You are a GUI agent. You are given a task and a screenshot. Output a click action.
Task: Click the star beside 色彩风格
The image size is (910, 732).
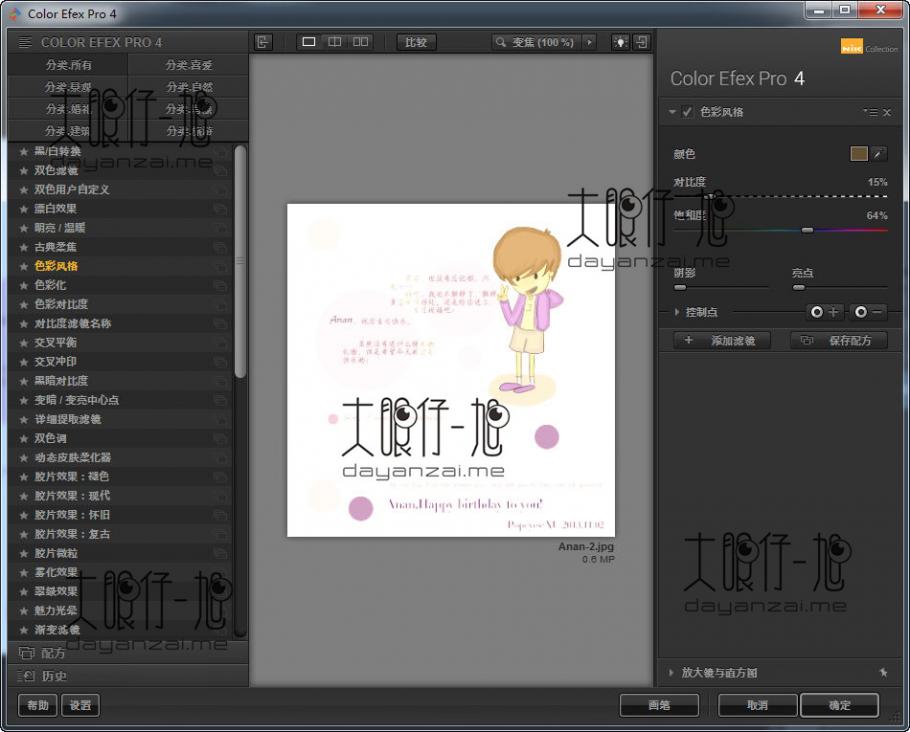(x=24, y=266)
